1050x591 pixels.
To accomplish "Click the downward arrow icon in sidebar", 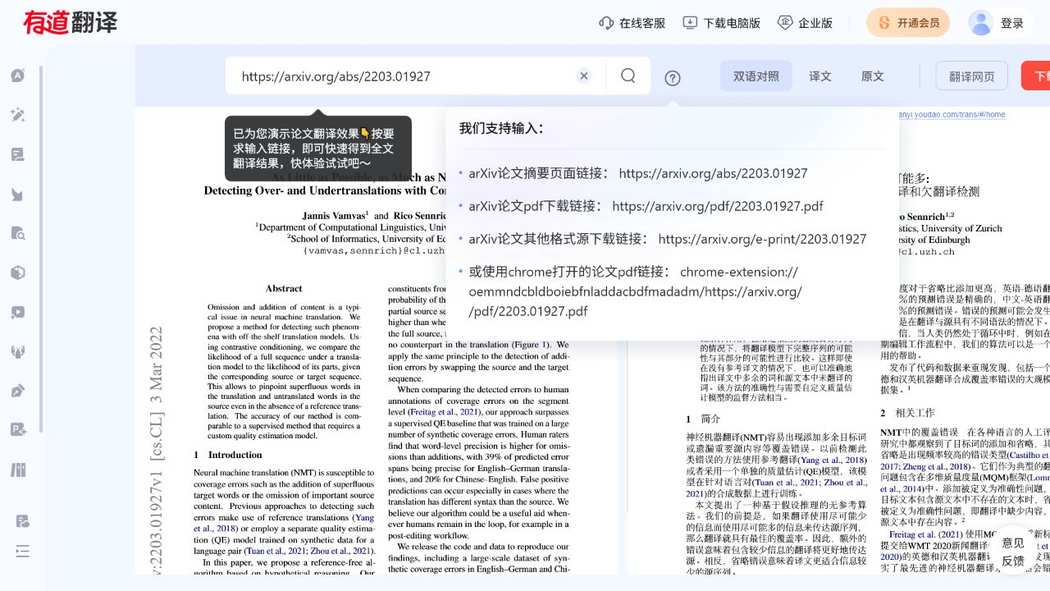I will pos(18,194).
